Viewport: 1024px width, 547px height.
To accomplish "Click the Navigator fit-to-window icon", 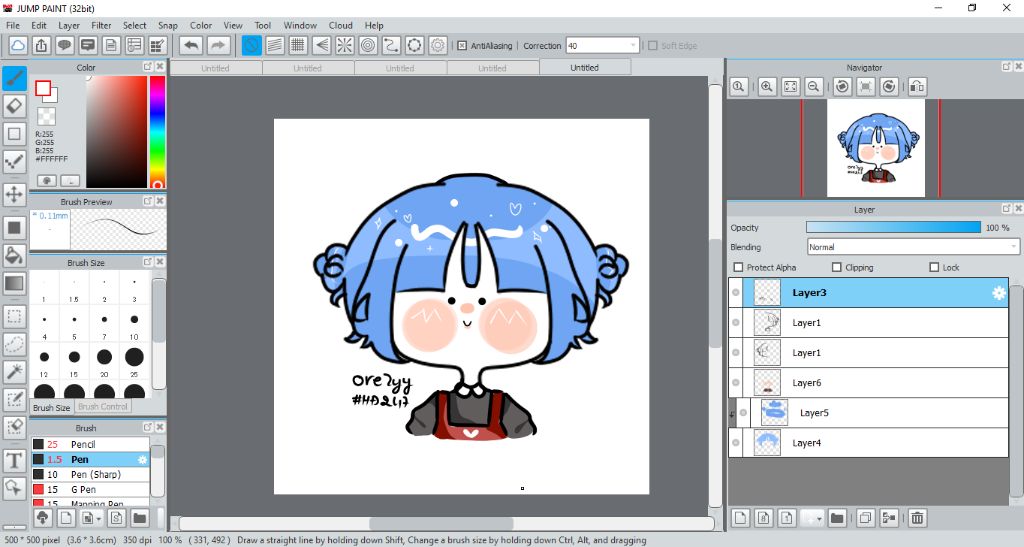I will [791, 87].
